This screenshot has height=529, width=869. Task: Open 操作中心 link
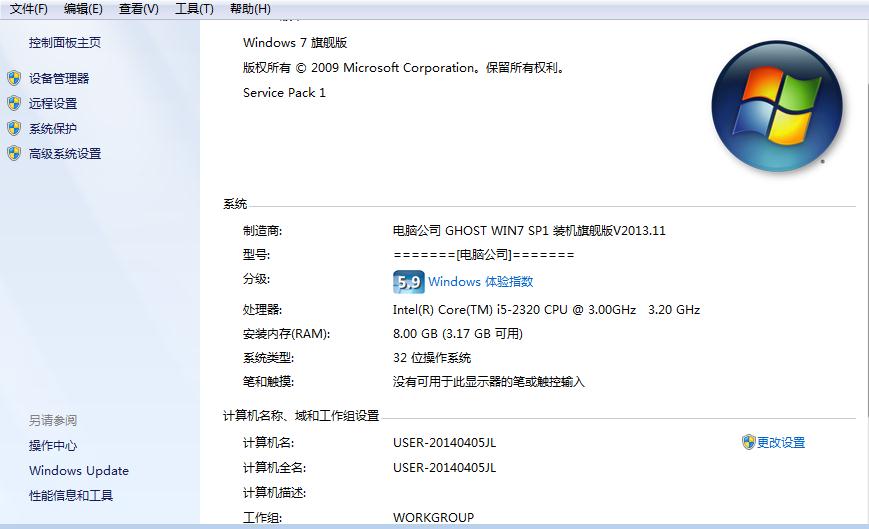pos(53,445)
